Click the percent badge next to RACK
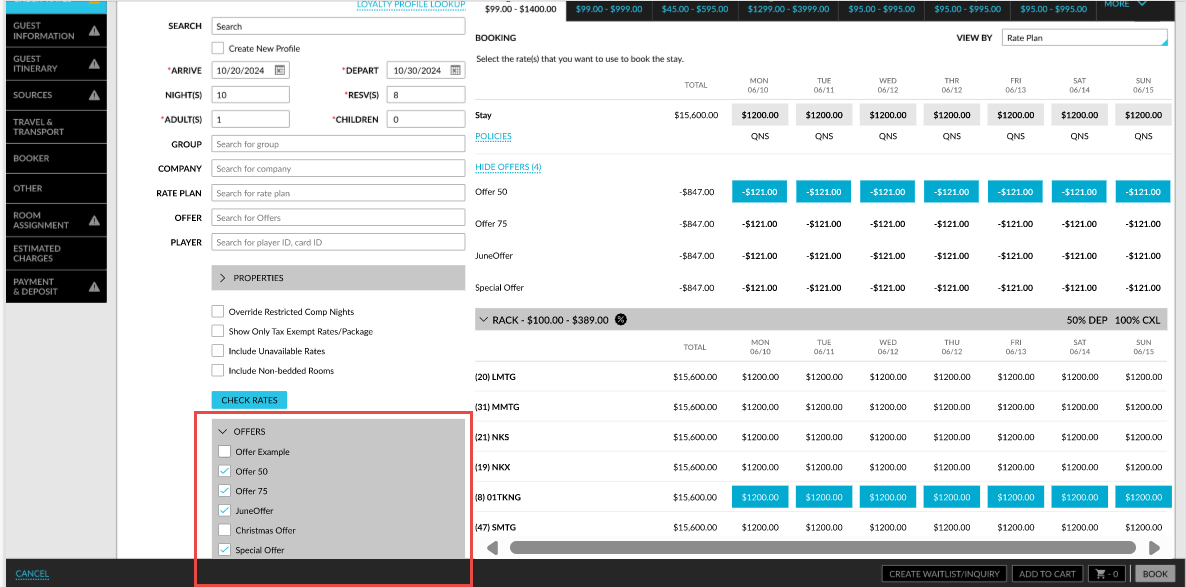Image resolution: width=1186 pixels, height=587 pixels. coord(620,319)
